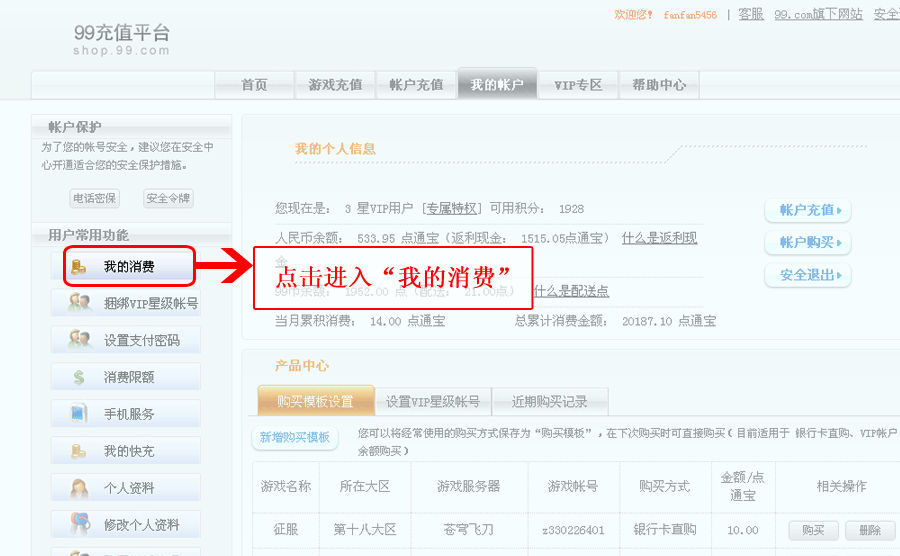Click the gold coin icon beside 我的消费
The width and height of the screenshot is (900, 556).
[x=79, y=267]
